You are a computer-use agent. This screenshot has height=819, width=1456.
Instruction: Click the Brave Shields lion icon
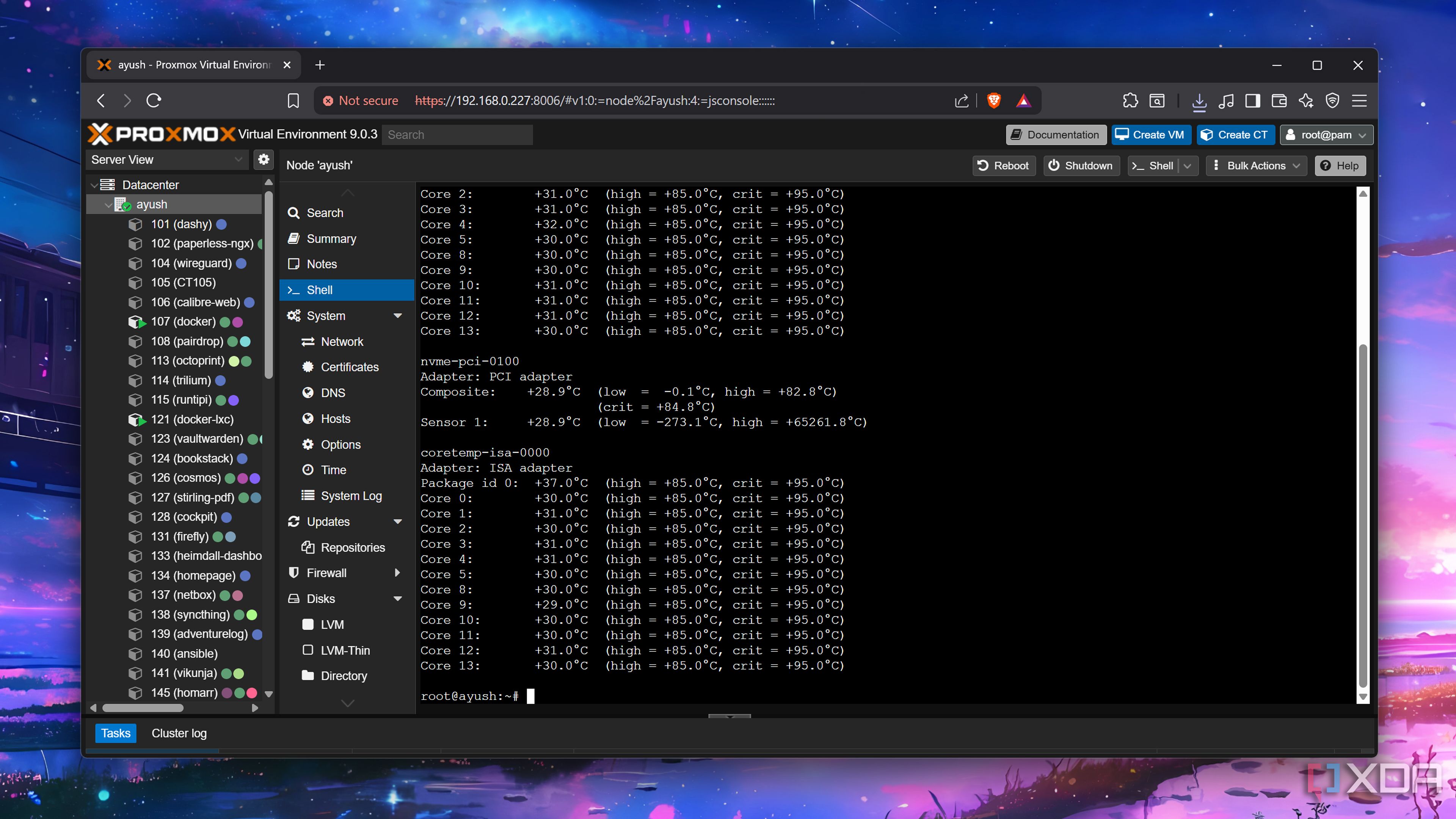click(994, 100)
